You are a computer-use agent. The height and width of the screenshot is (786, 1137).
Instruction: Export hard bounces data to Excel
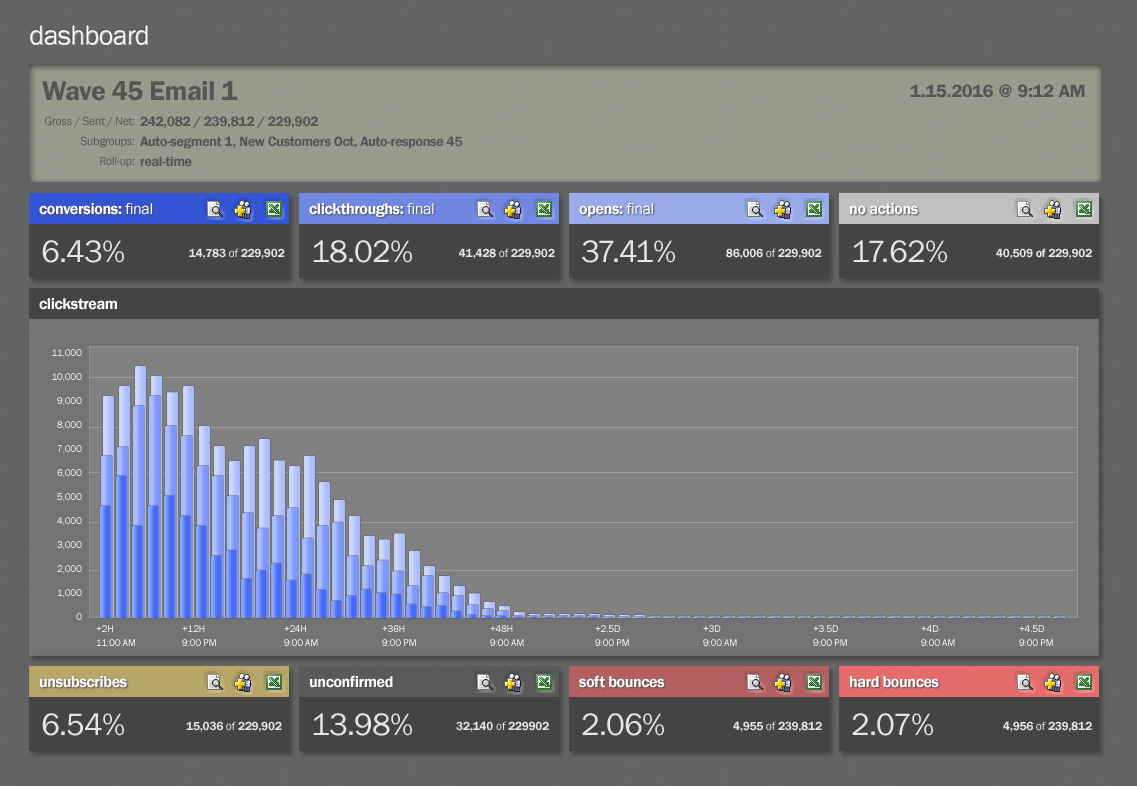[x=1082, y=682]
